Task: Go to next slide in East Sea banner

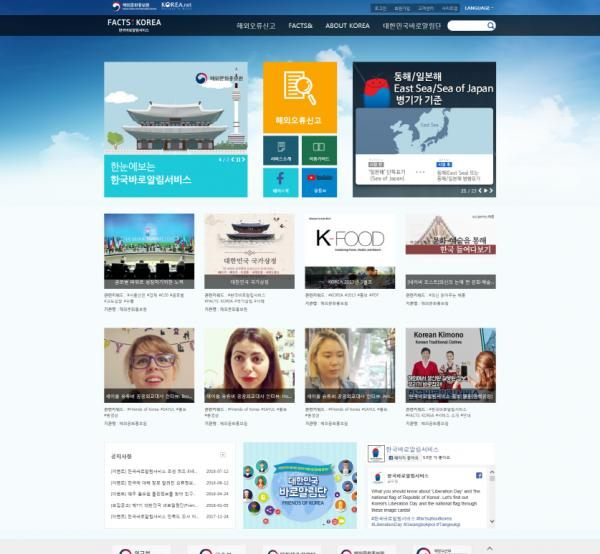Action: click(490, 189)
